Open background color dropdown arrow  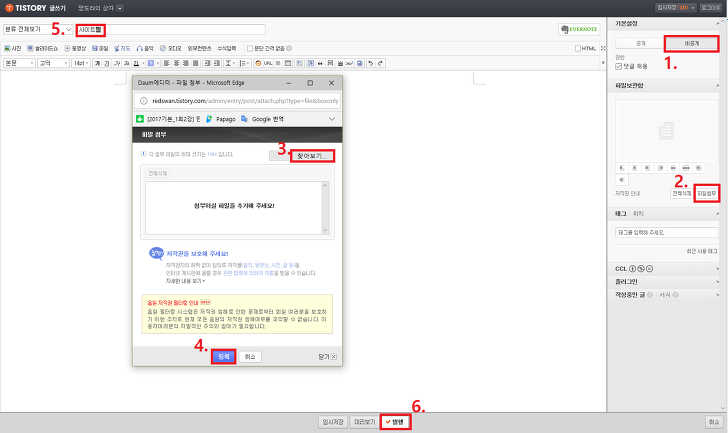pyautogui.click(x=158, y=63)
